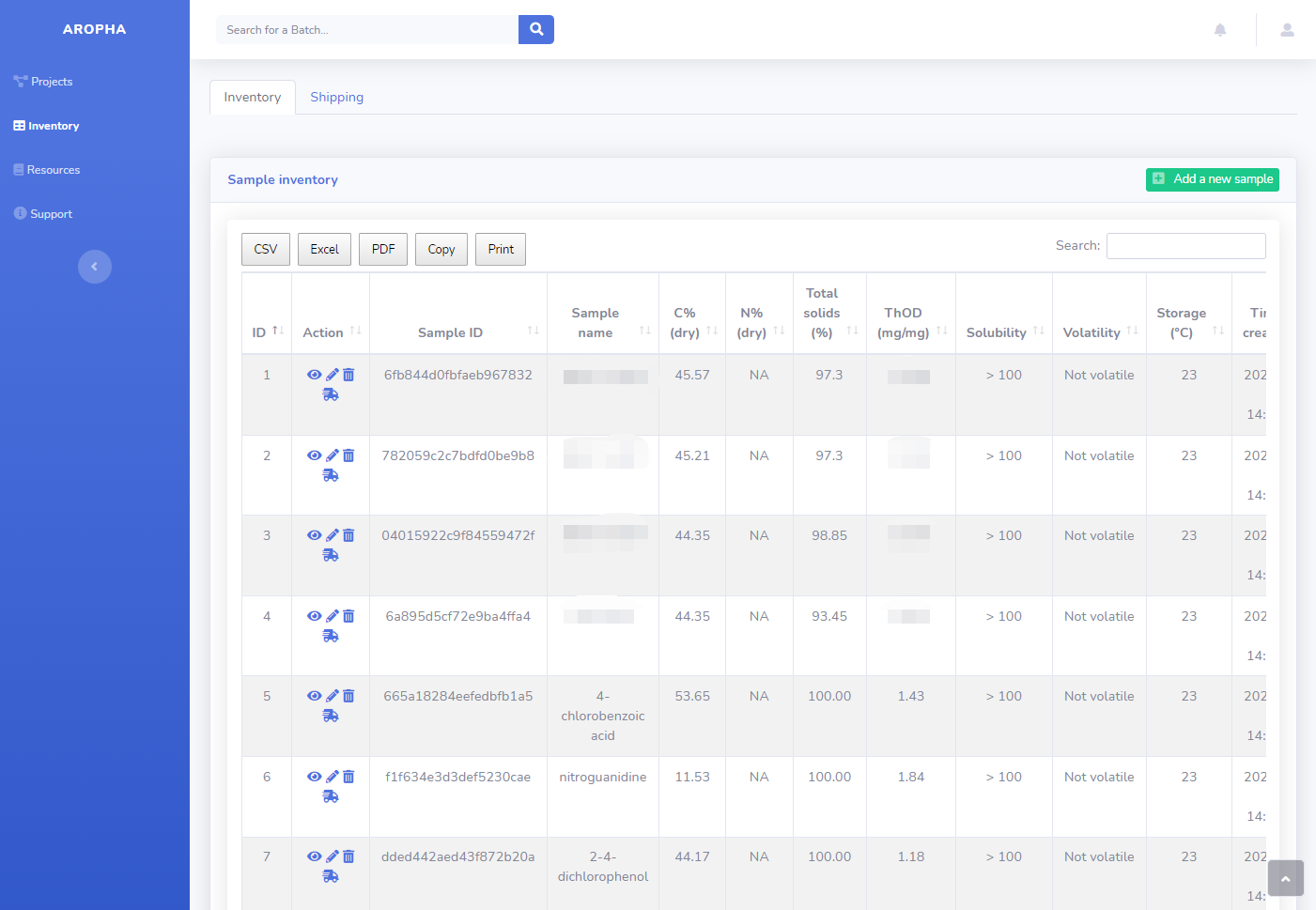1316x910 pixels.
Task: Edit the nitroguanidine sample entry
Action: pos(331,777)
